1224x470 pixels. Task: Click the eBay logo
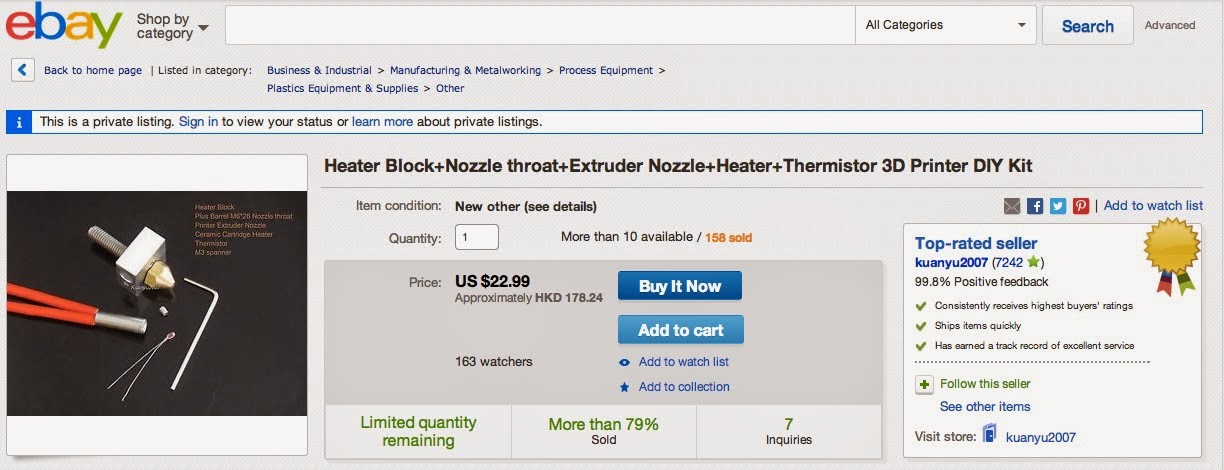pos(63,26)
